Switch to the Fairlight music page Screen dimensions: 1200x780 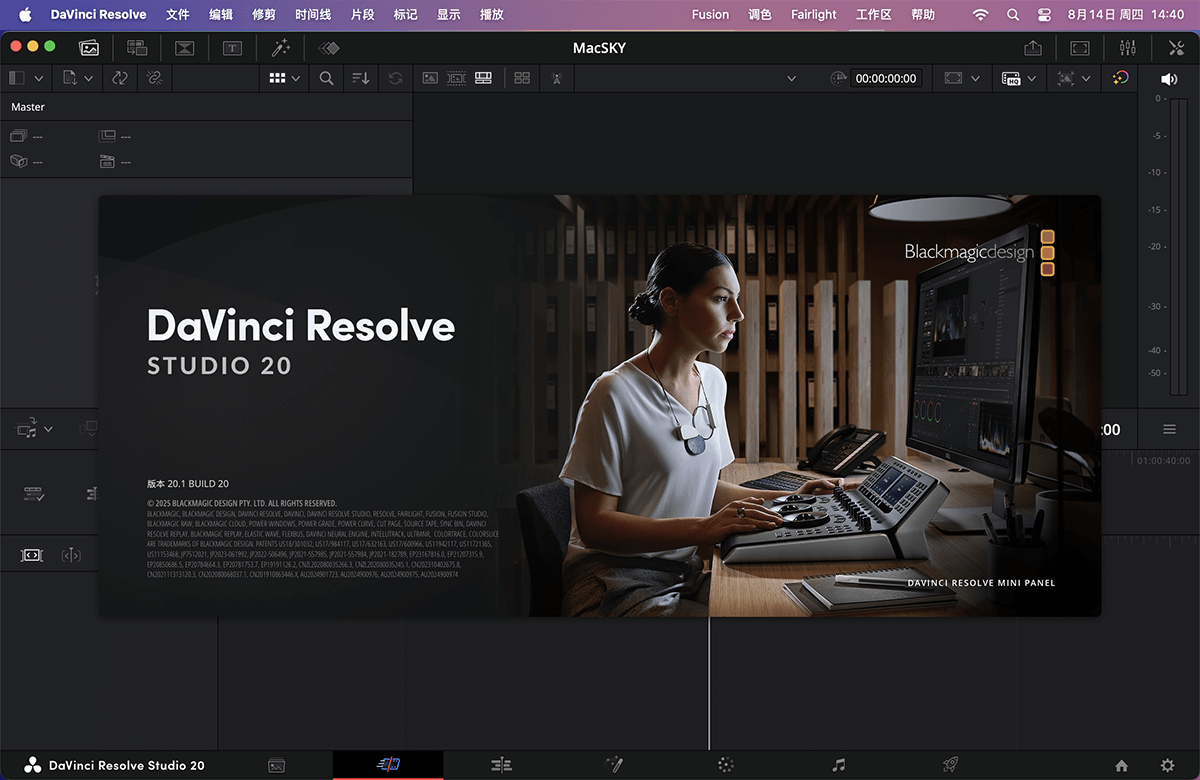pos(839,765)
